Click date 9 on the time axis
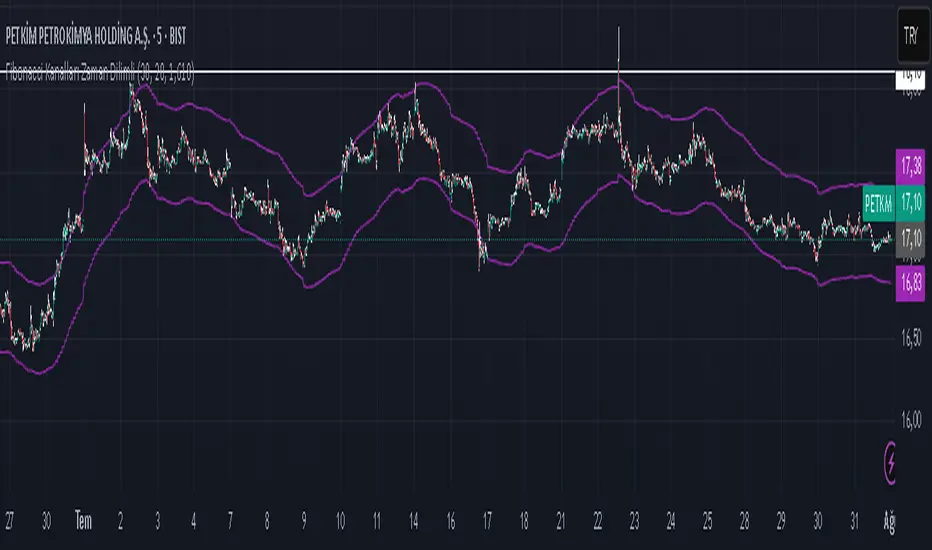This screenshot has width=932, height=550. click(x=304, y=521)
